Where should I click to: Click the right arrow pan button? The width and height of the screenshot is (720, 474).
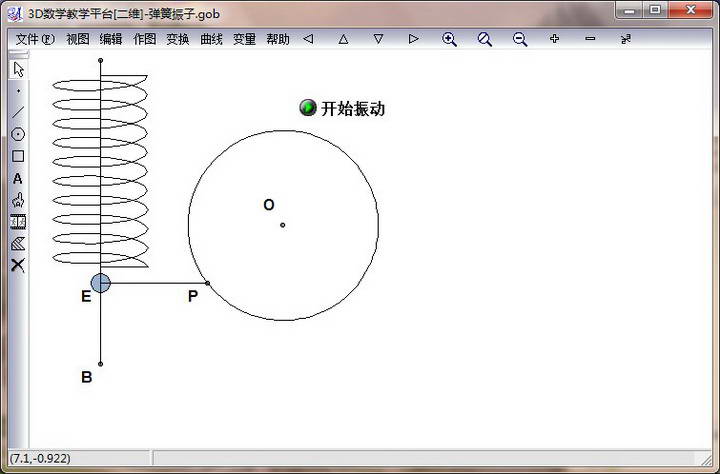[413, 39]
